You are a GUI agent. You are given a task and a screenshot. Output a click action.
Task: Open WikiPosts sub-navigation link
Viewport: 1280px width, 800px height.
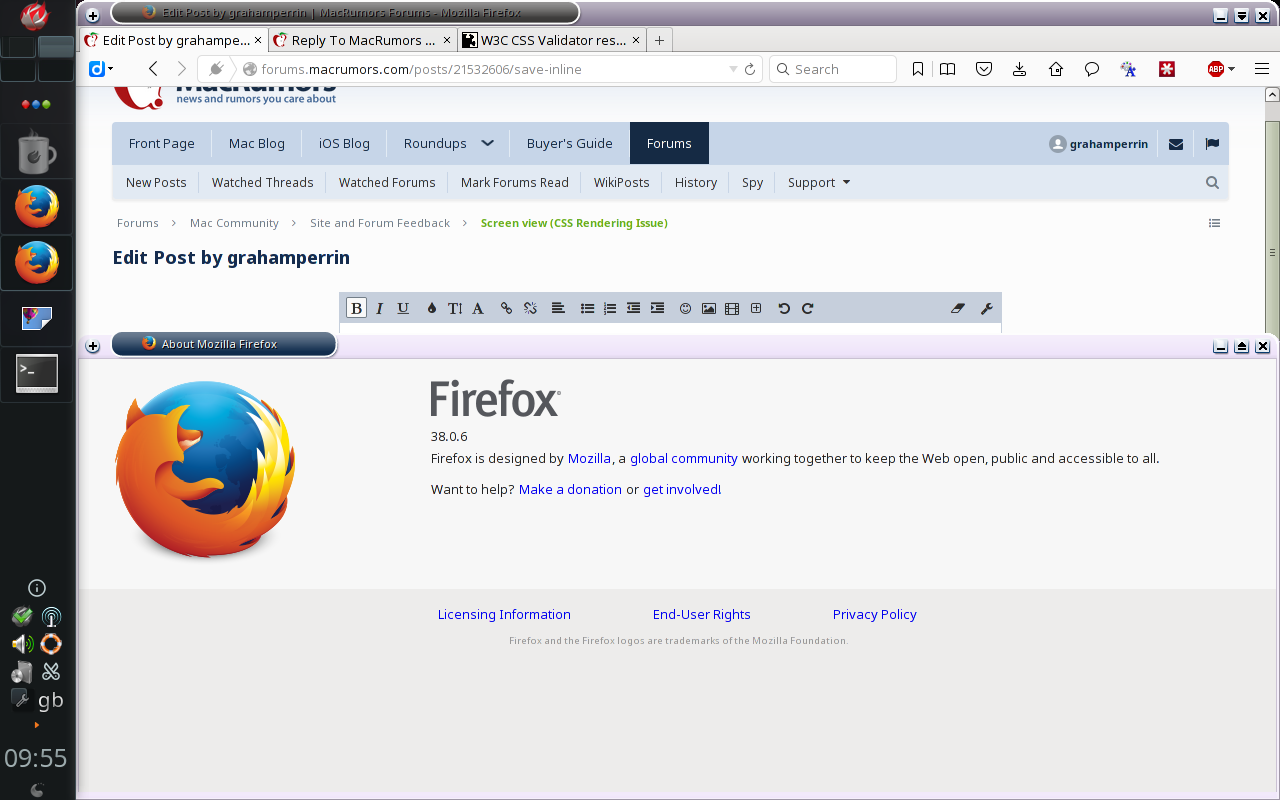point(622,182)
